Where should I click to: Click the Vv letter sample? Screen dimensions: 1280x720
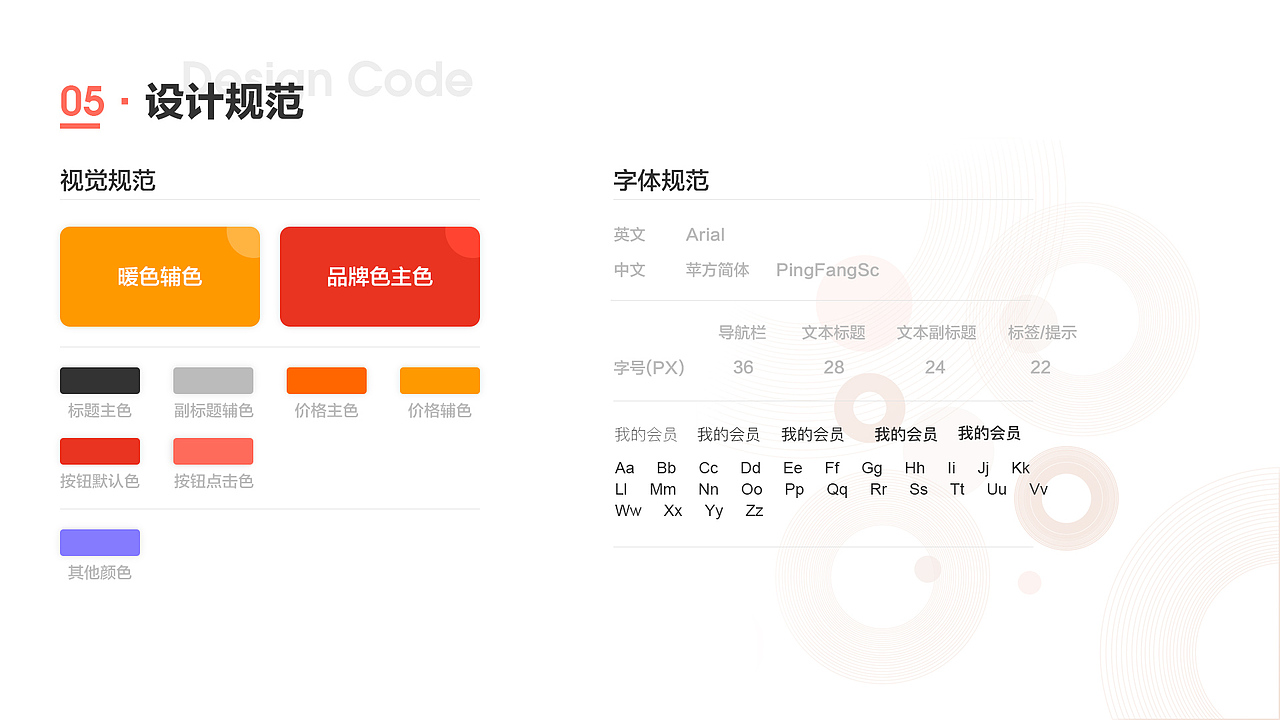[x=1039, y=490]
